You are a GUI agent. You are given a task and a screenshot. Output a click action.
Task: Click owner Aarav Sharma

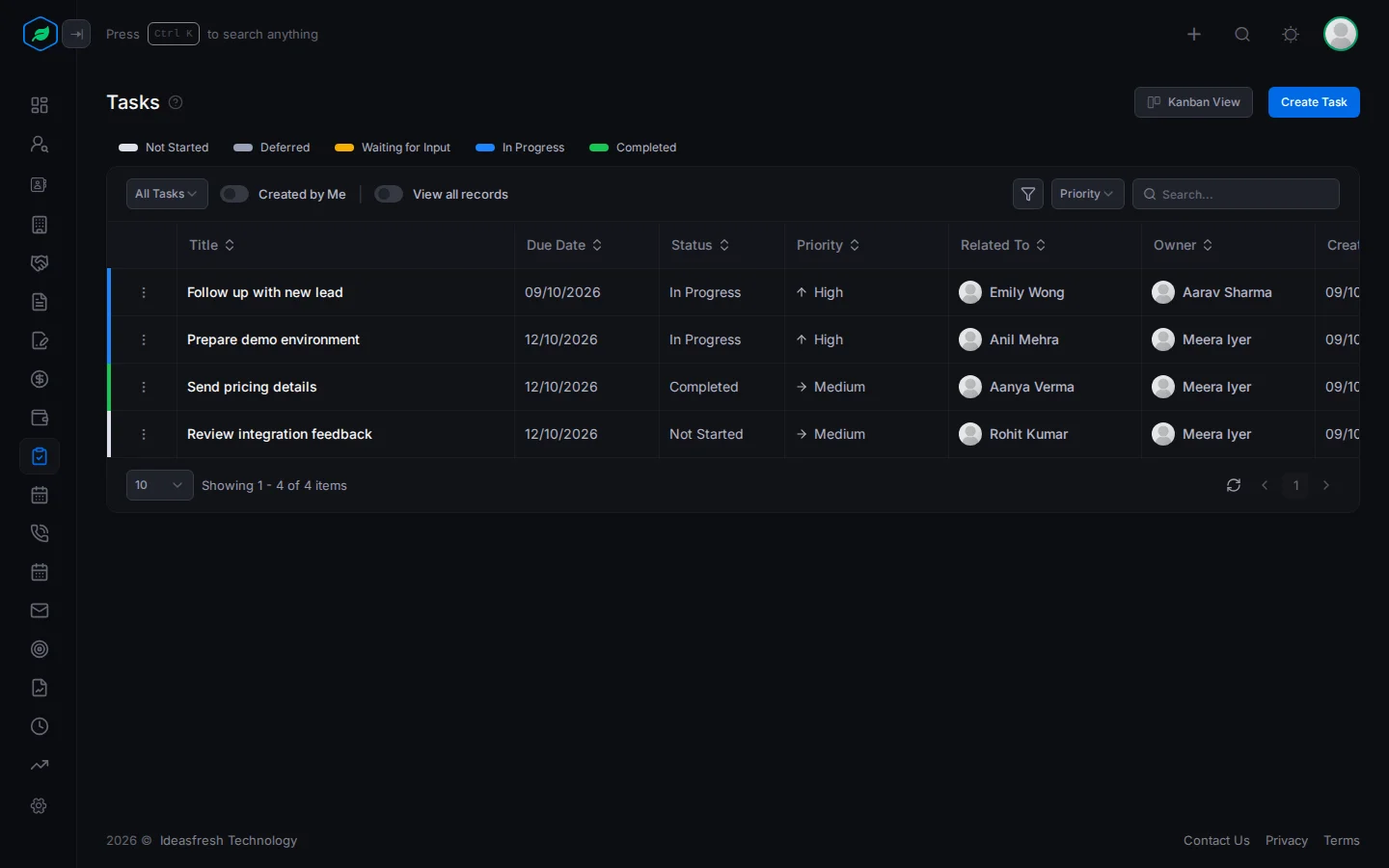coord(1212,292)
